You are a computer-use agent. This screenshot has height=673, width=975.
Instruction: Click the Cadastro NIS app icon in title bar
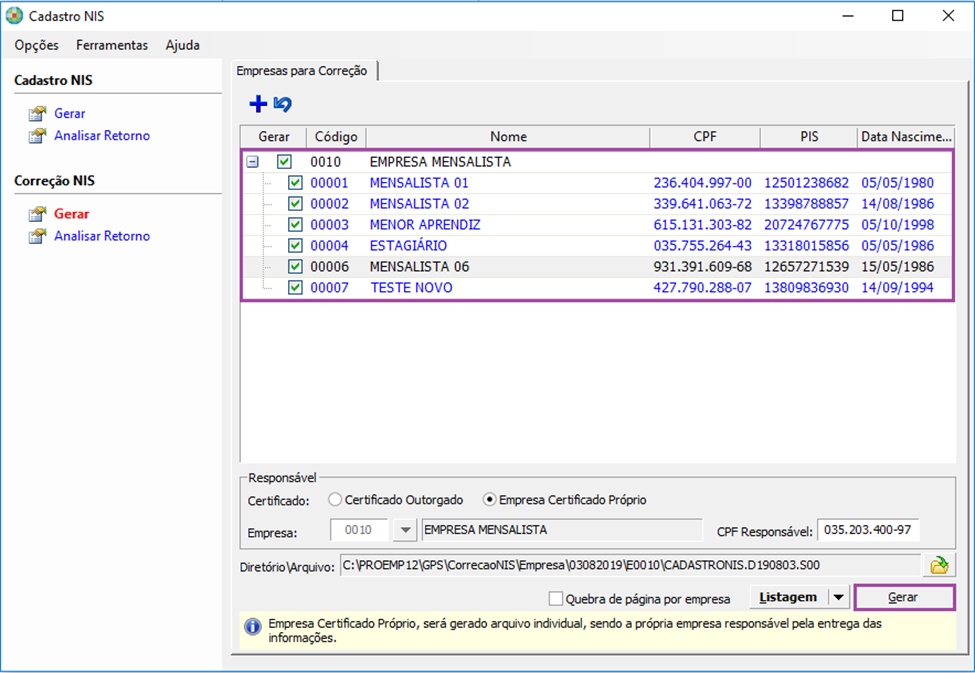click(x=14, y=16)
